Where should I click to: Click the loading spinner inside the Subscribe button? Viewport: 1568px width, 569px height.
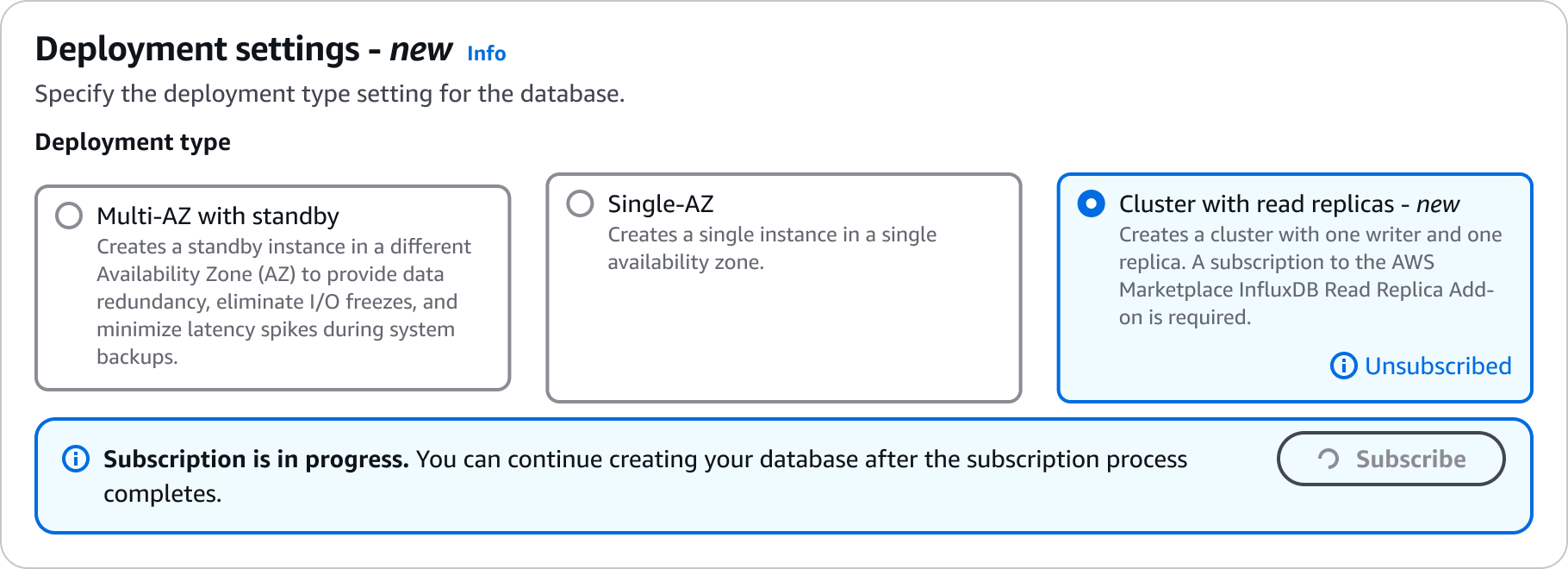tap(1329, 460)
